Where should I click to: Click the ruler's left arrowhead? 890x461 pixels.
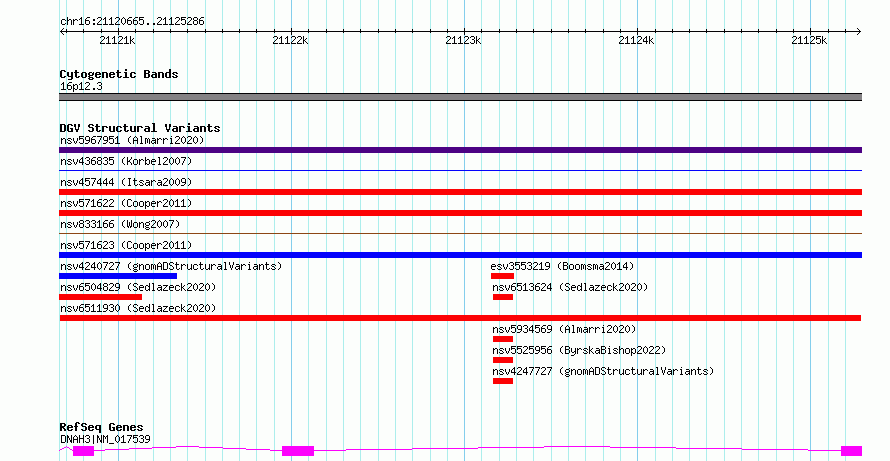tap(62, 32)
